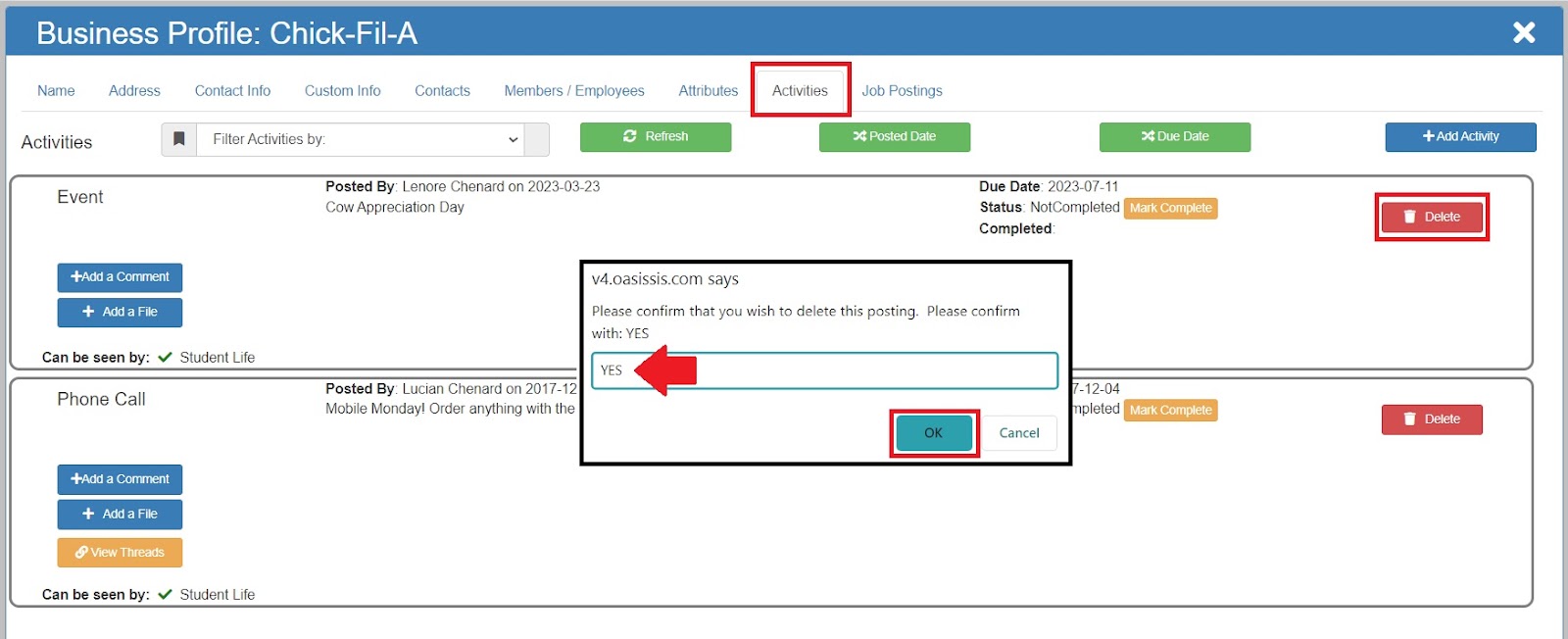
Task: Sort activities by Posted Date
Action: coord(895,137)
